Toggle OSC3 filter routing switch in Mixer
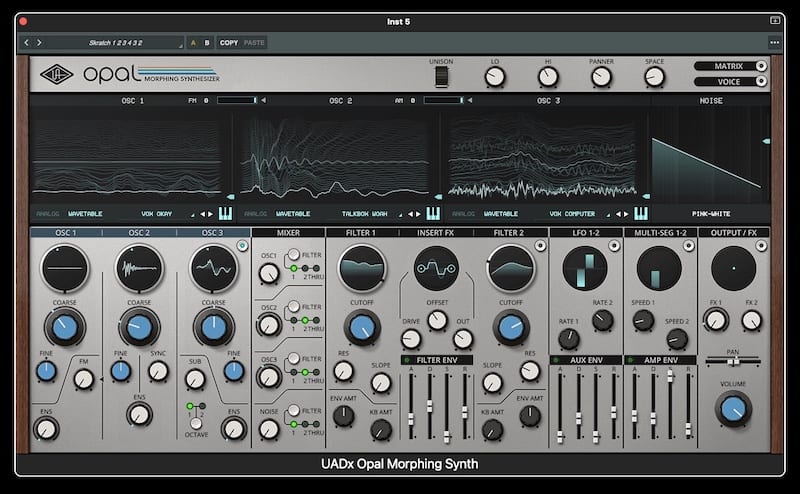This screenshot has width=800, height=494. (x=294, y=358)
